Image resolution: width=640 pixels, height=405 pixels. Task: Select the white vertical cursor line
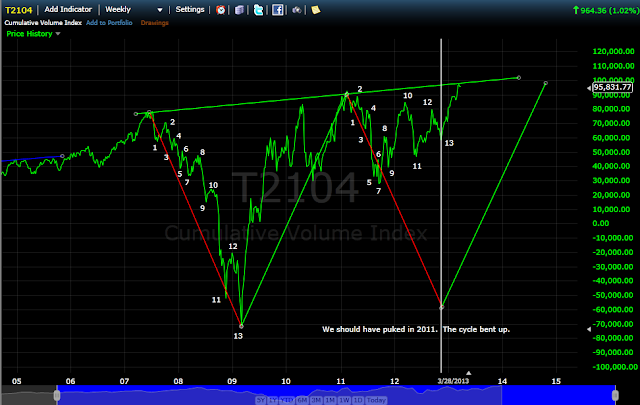click(441, 204)
